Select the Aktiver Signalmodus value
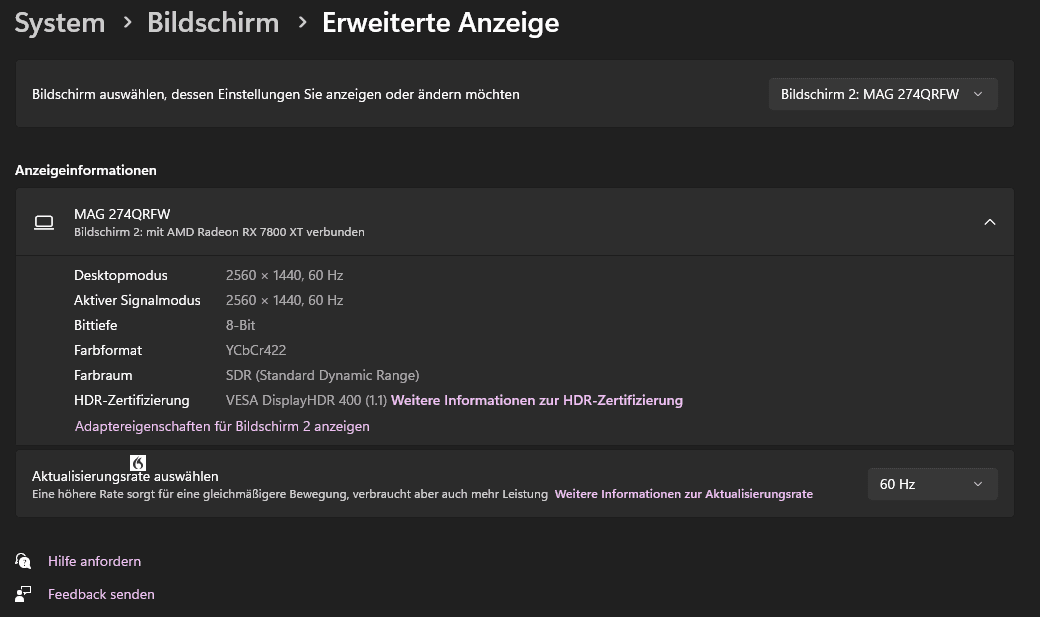The image size is (1040, 617). point(285,301)
